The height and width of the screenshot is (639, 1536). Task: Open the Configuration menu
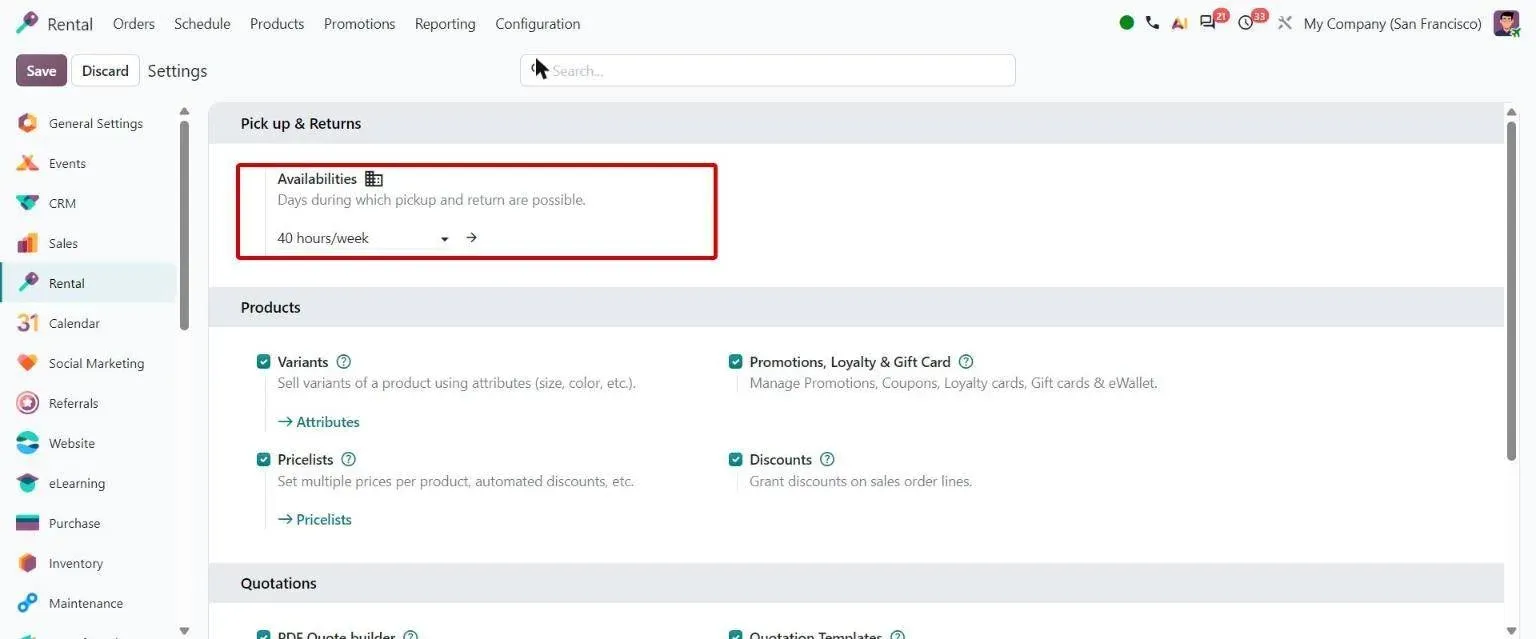[x=538, y=23]
